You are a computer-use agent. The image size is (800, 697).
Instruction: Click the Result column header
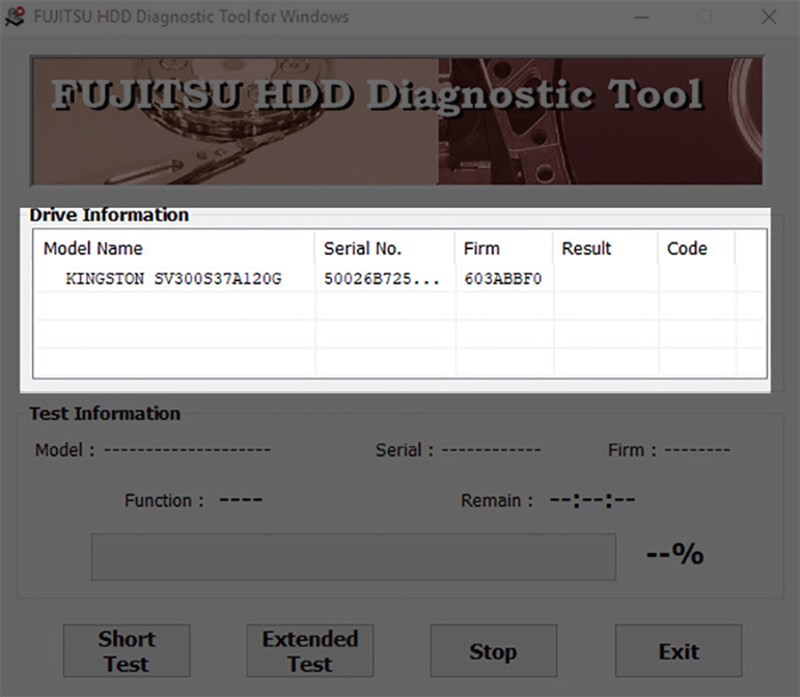(x=606, y=248)
